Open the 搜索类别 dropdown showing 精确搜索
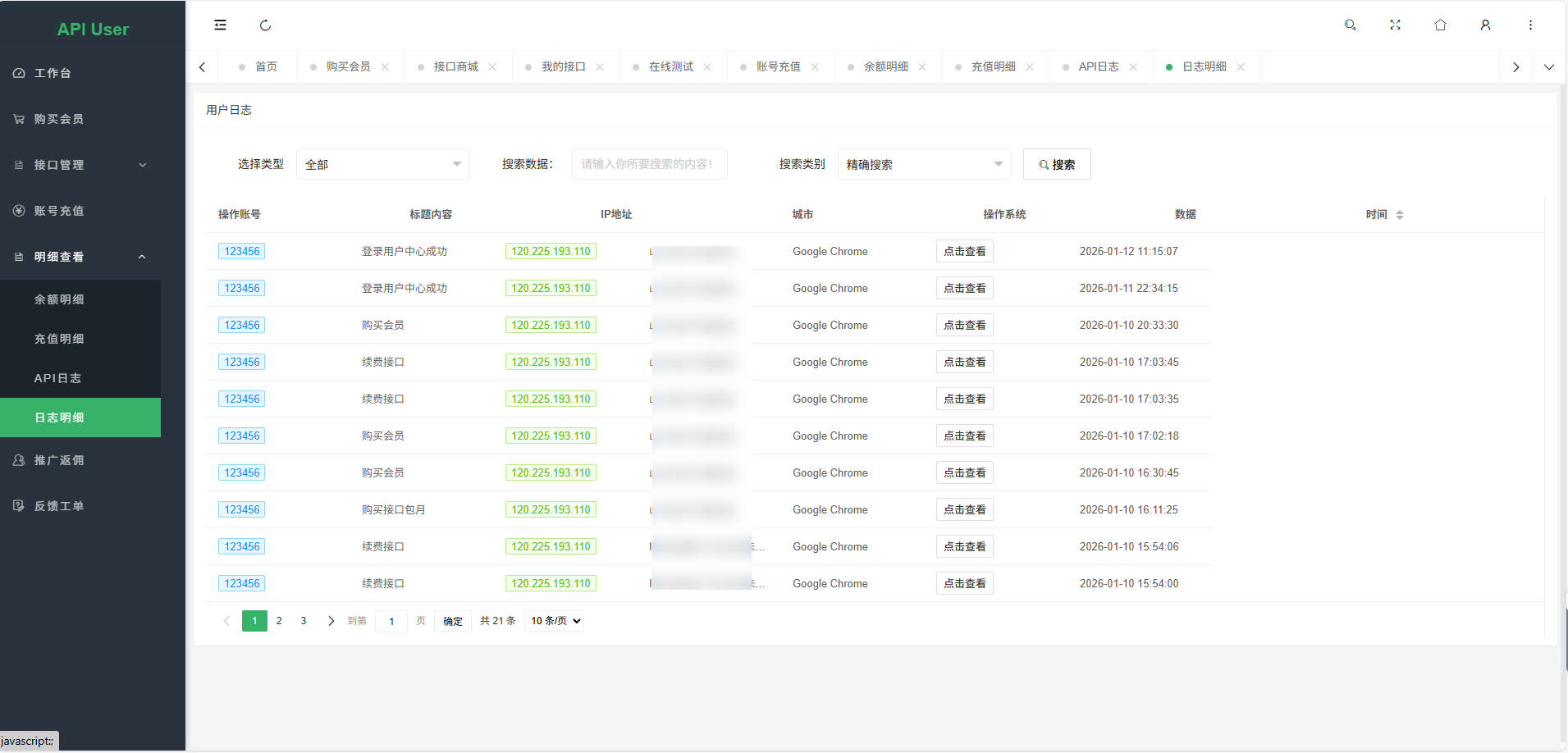The width and height of the screenshot is (1568, 753). [x=924, y=165]
